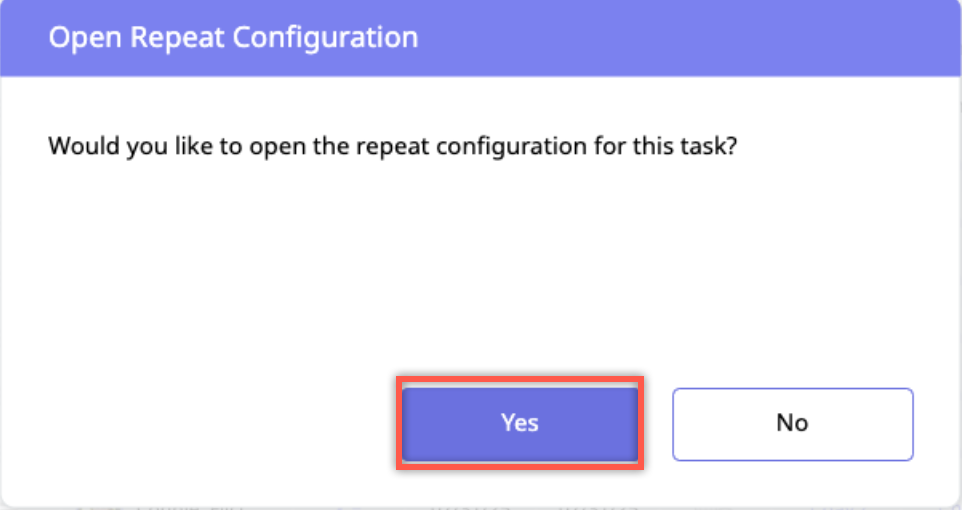Viewport: 962px width, 510px height.
Task: Hit the filled purple Yes button
Action: [x=520, y=423]
